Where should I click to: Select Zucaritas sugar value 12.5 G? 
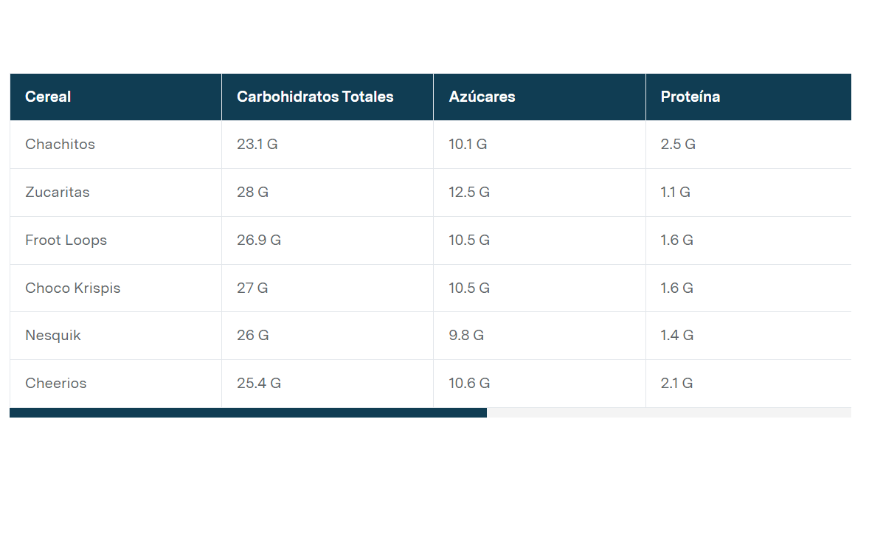click(469, 192)
